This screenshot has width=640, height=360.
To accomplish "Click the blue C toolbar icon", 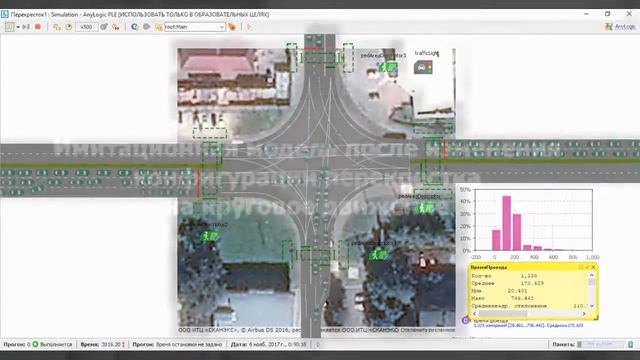I will (134, 27).
